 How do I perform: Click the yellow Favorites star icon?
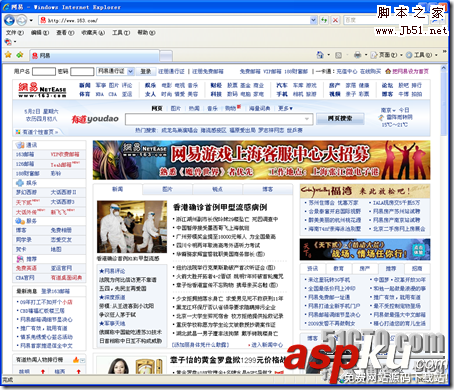(8, 55)
